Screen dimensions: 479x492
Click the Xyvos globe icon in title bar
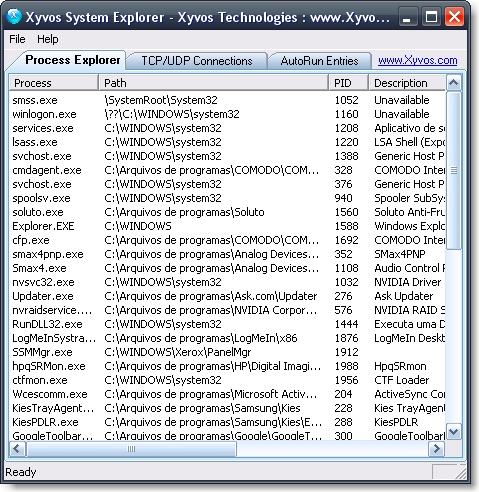coord(14,16)
